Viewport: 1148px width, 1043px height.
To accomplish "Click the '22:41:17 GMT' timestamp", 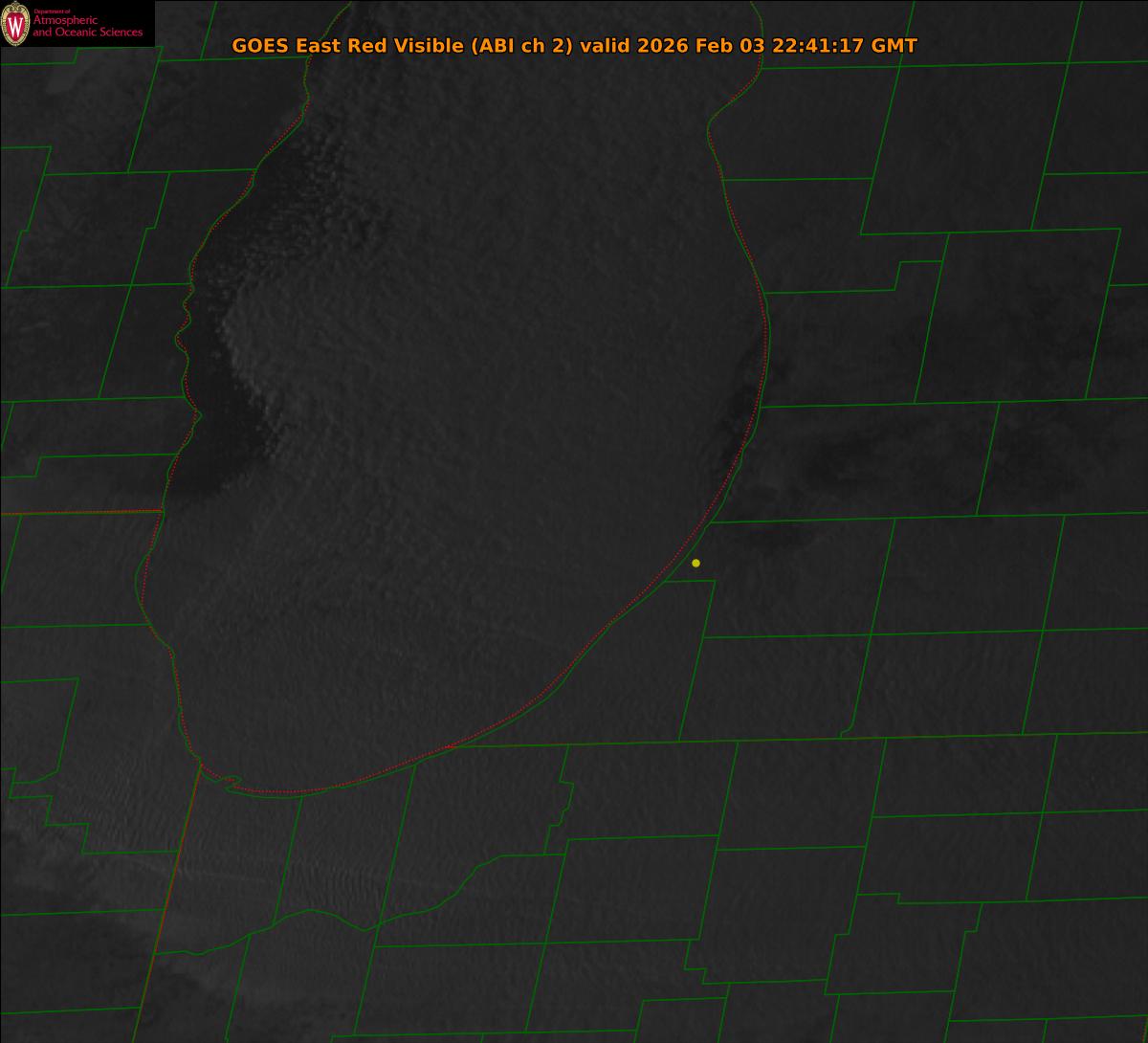I will (x=845, y=46).
